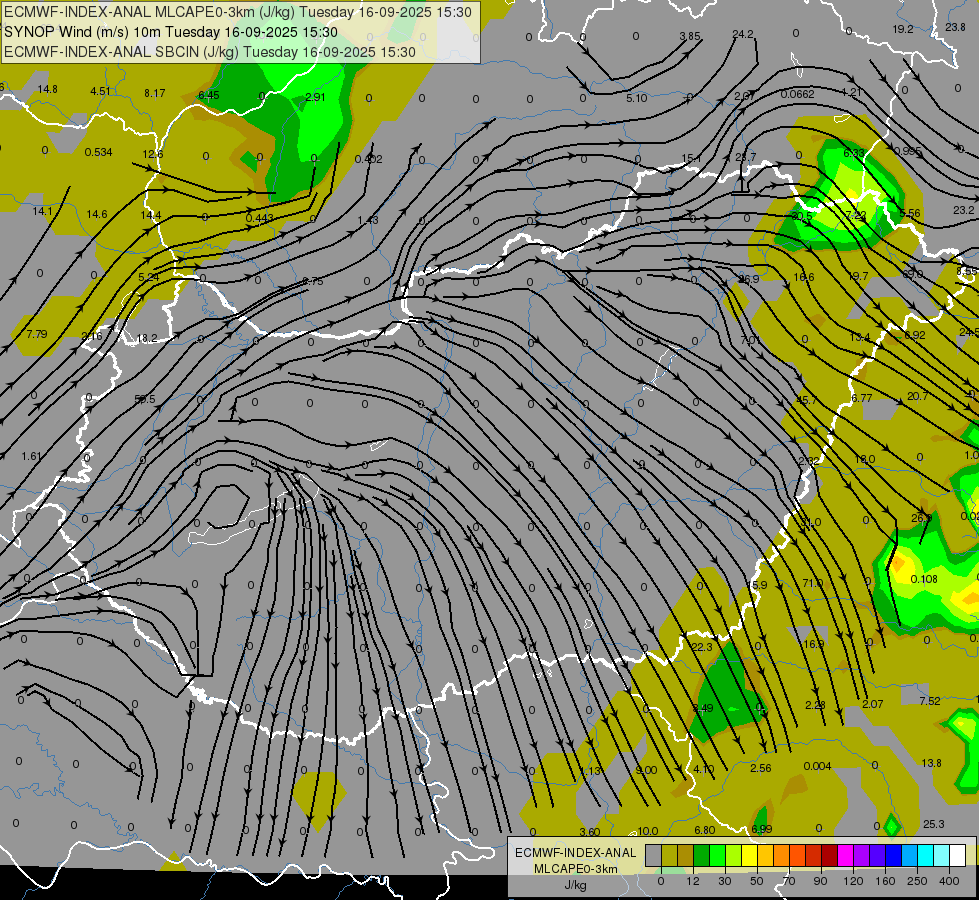This screenshot has width=979, height=900.
Task: Click the map value 19.2
Action: (x=903, y=29)
